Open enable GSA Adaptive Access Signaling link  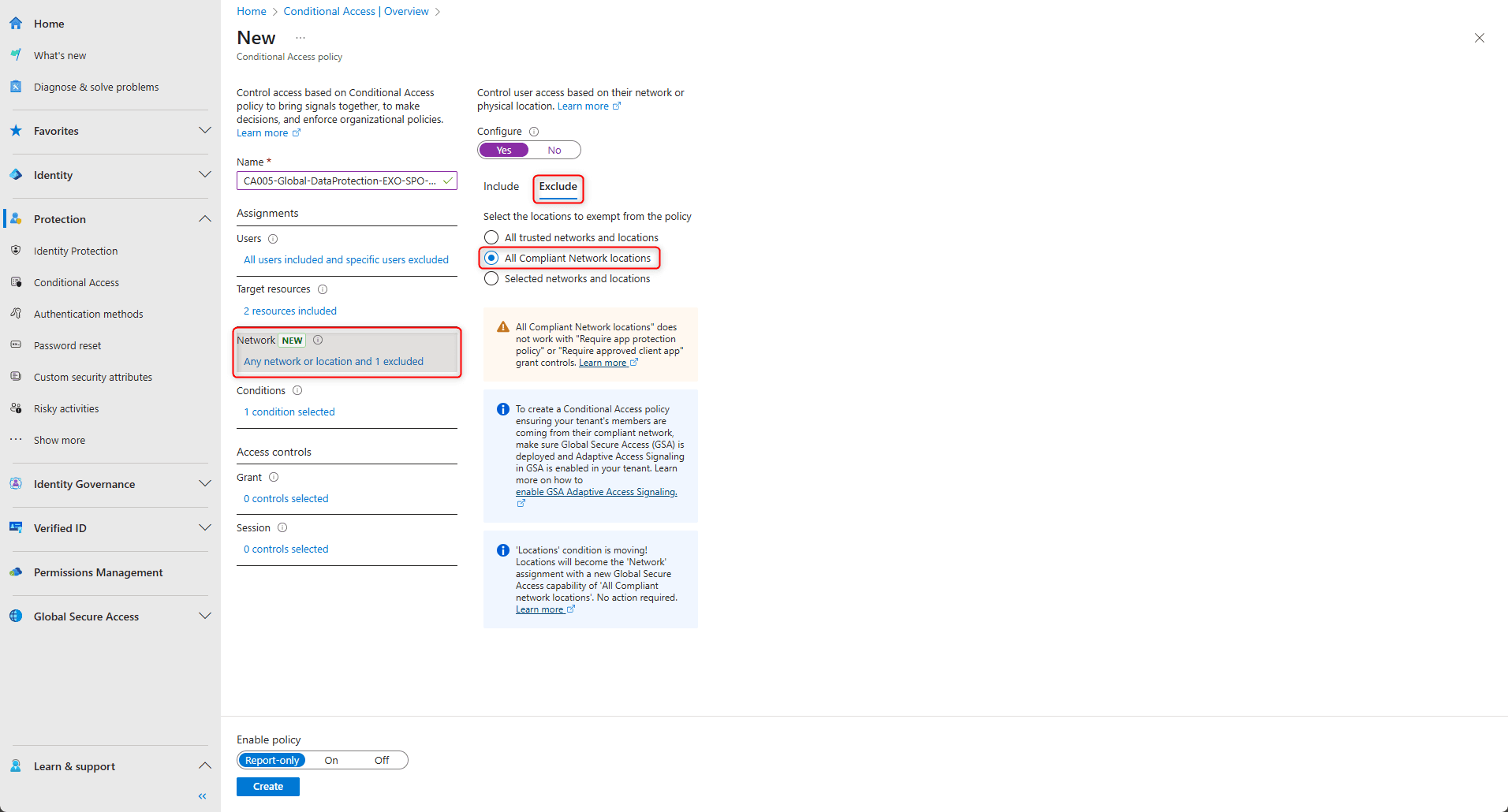point(596,492)
